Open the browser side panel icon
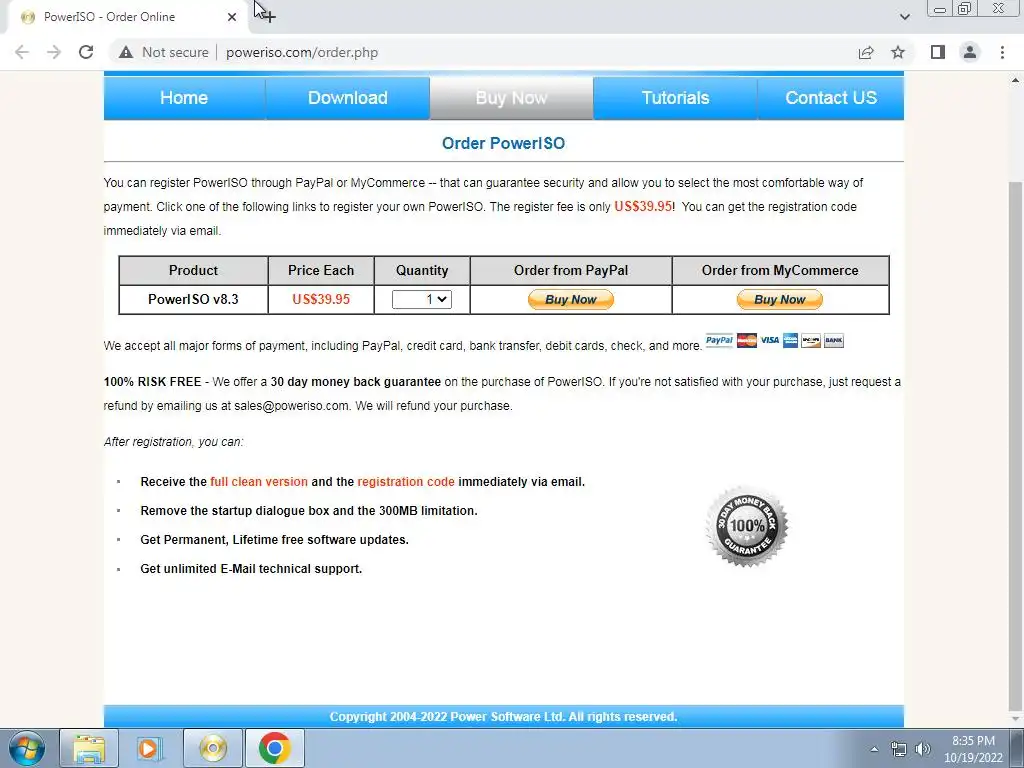Image resolution: width=1024 pixels, height=768 pixels. 938,52
